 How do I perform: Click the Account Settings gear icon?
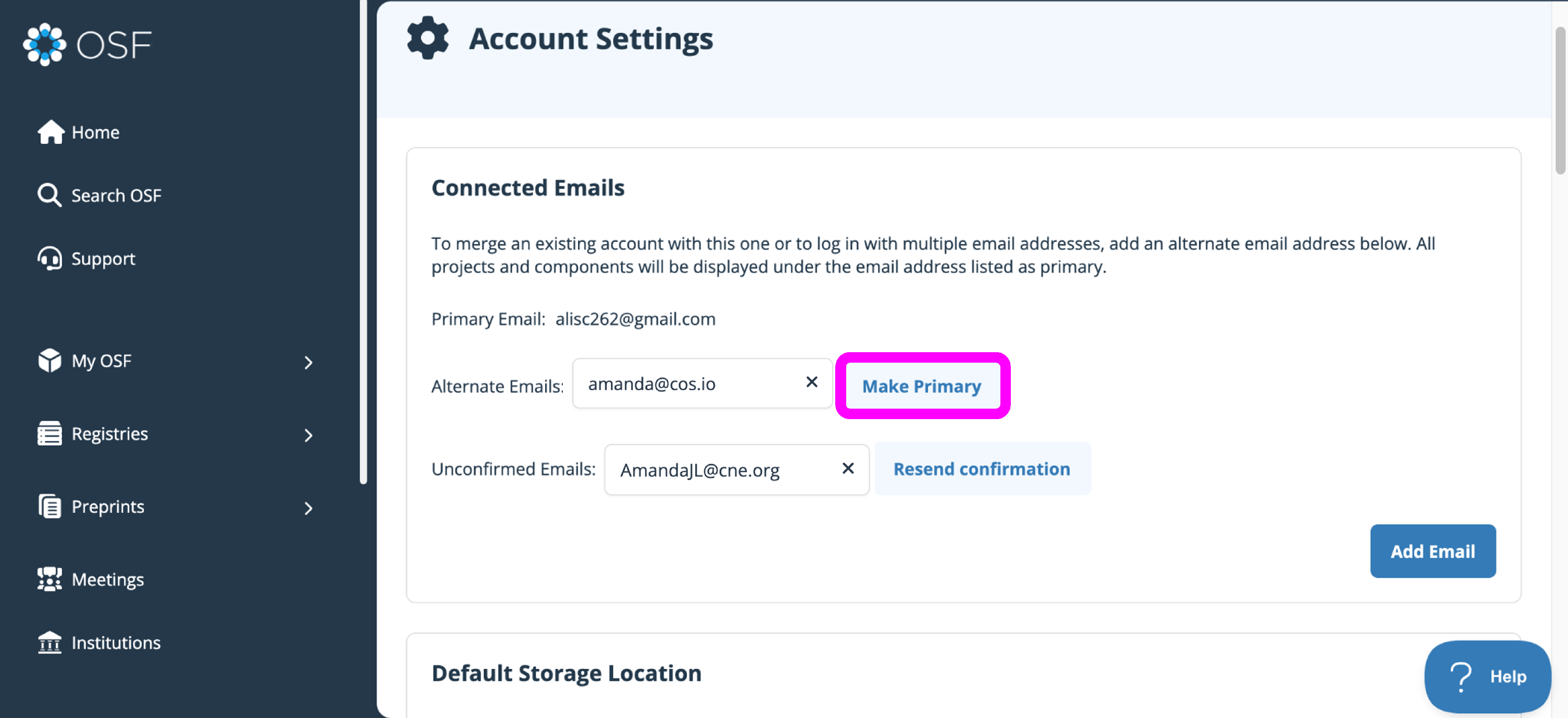point(428,38)
